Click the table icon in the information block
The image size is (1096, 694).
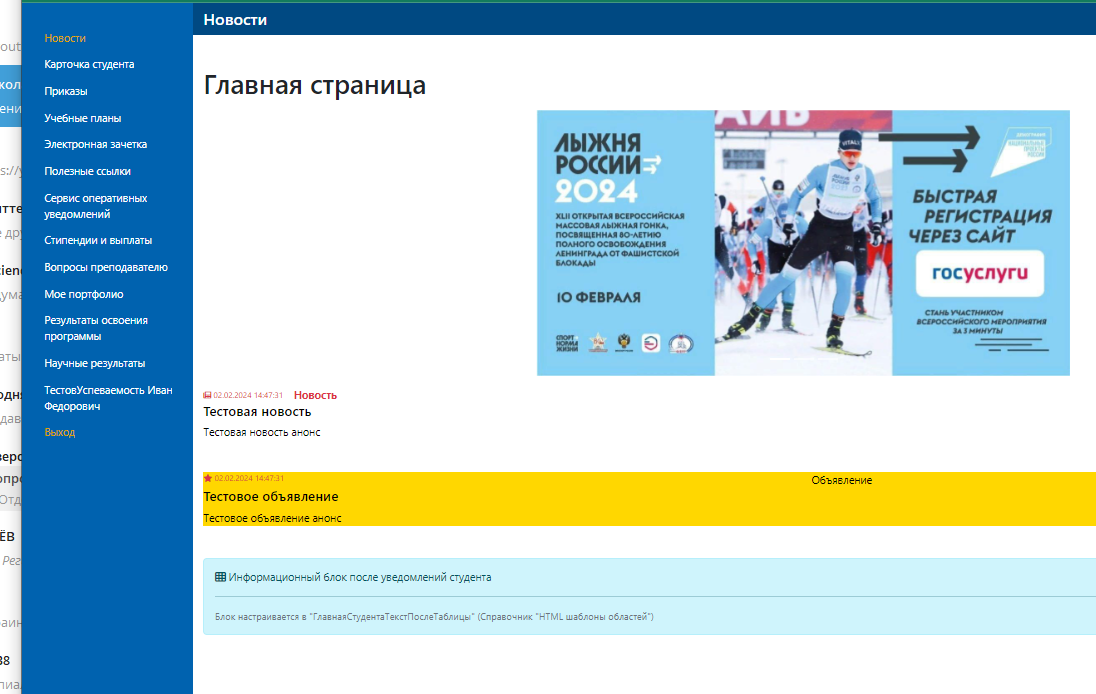[x=220, y=577]
